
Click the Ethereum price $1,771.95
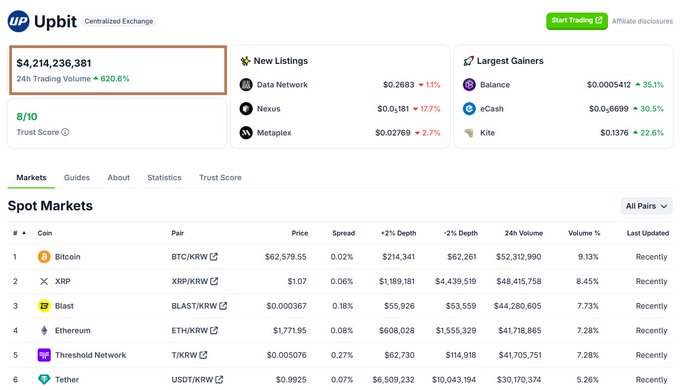click(x=290, y=330)
